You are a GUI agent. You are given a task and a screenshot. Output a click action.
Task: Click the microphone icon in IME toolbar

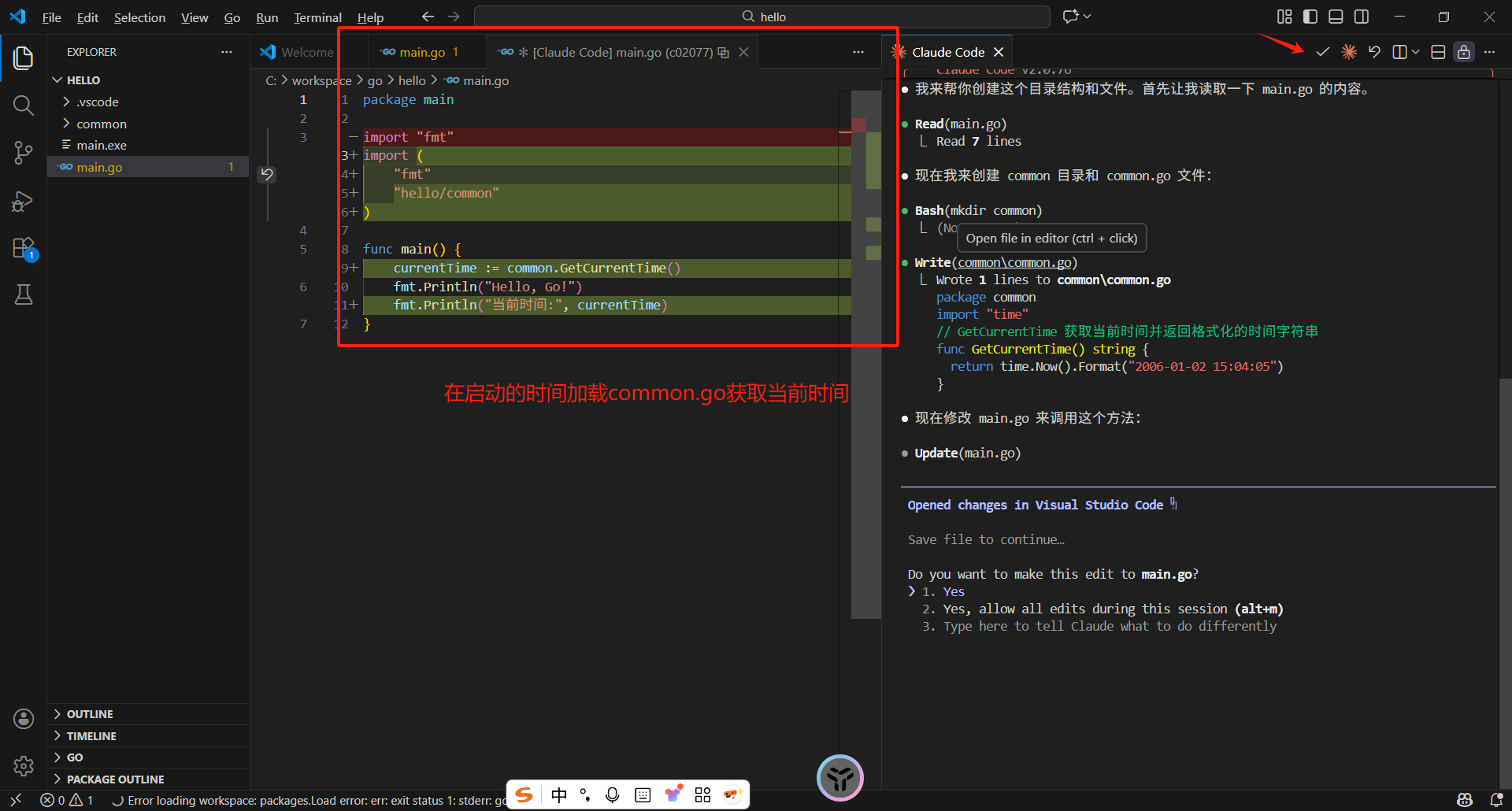pyautogui.click(x=613, y=795)
